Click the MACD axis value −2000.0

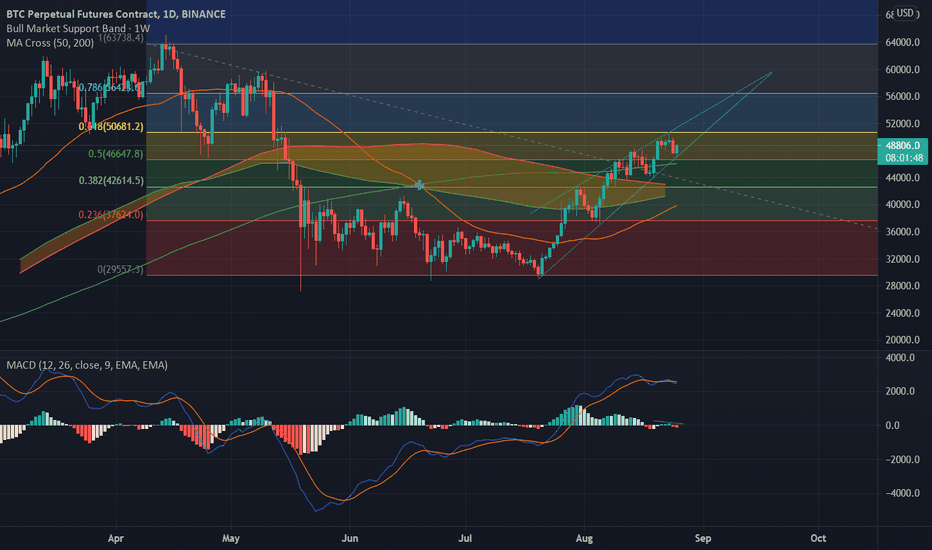pyautogui.click(x=902, y=460)
